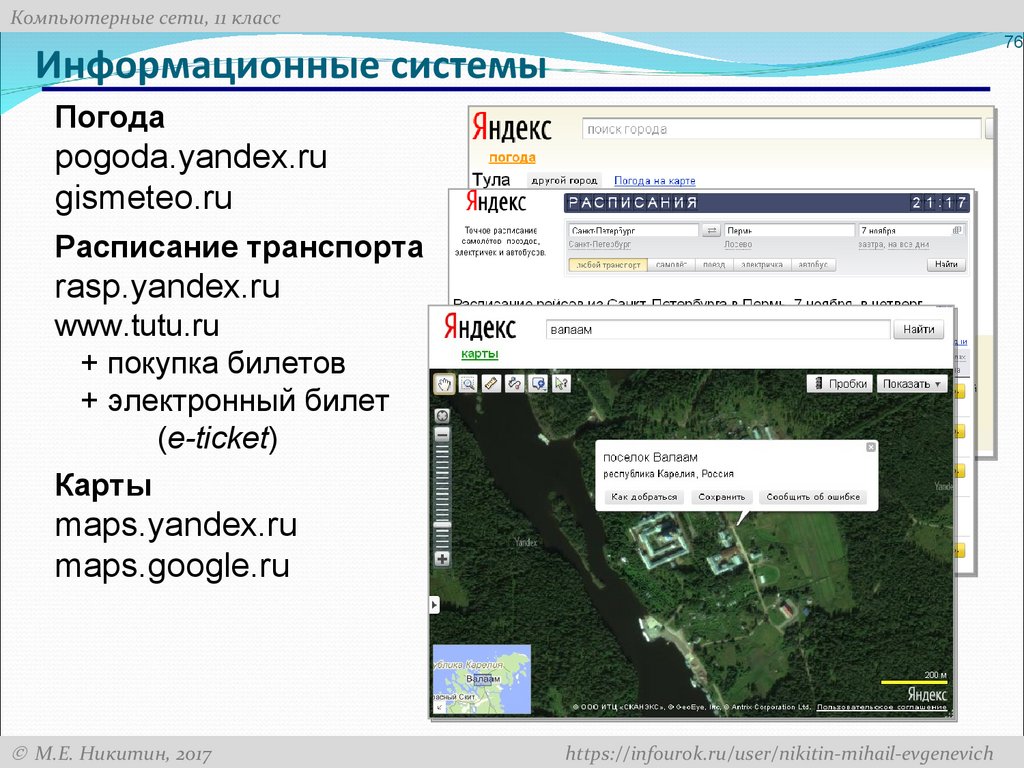Click the orange погода service link
Viewport: 1024px width, 768px height.
pyautogui.click(x=512, y=157)
